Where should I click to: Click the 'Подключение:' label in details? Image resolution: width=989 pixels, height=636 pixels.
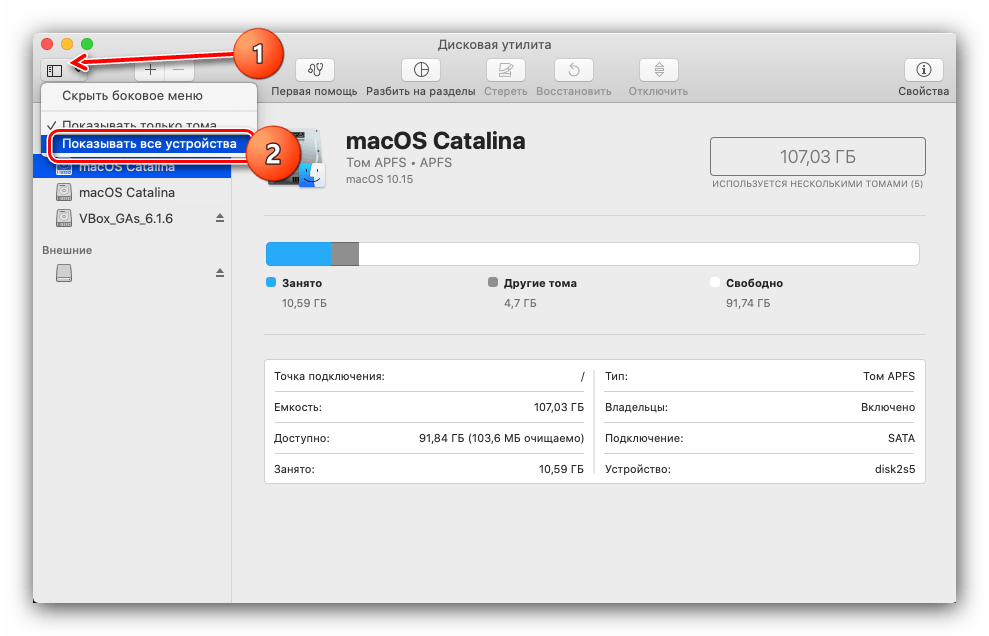coord(644,439)
